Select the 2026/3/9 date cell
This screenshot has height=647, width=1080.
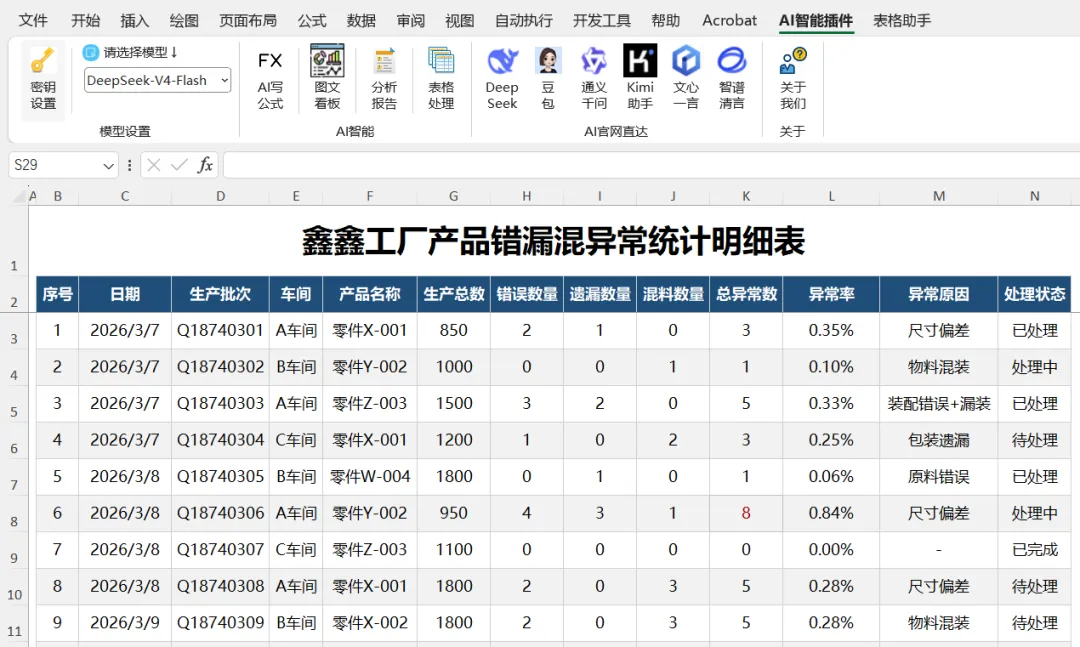click(125, 623)
